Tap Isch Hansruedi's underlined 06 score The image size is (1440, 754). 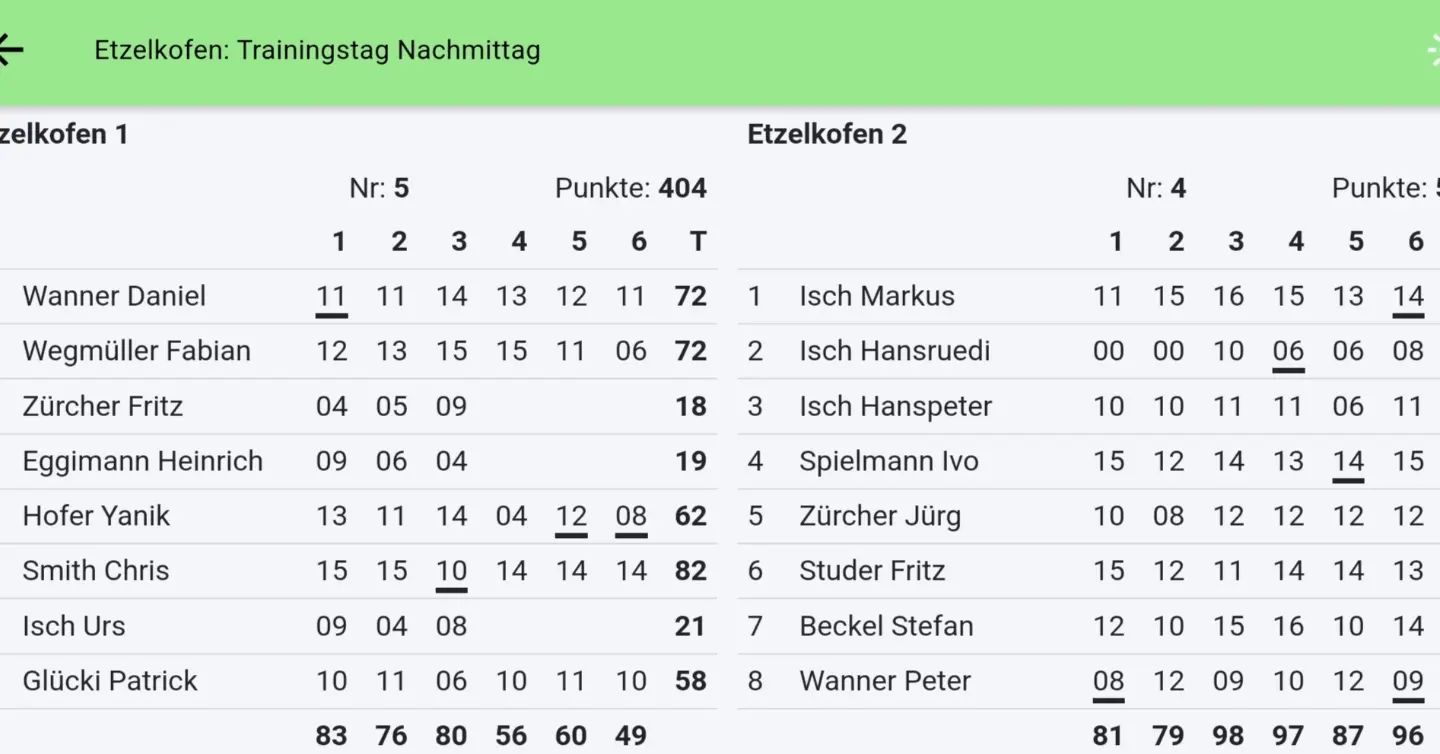click(1288, 351)
